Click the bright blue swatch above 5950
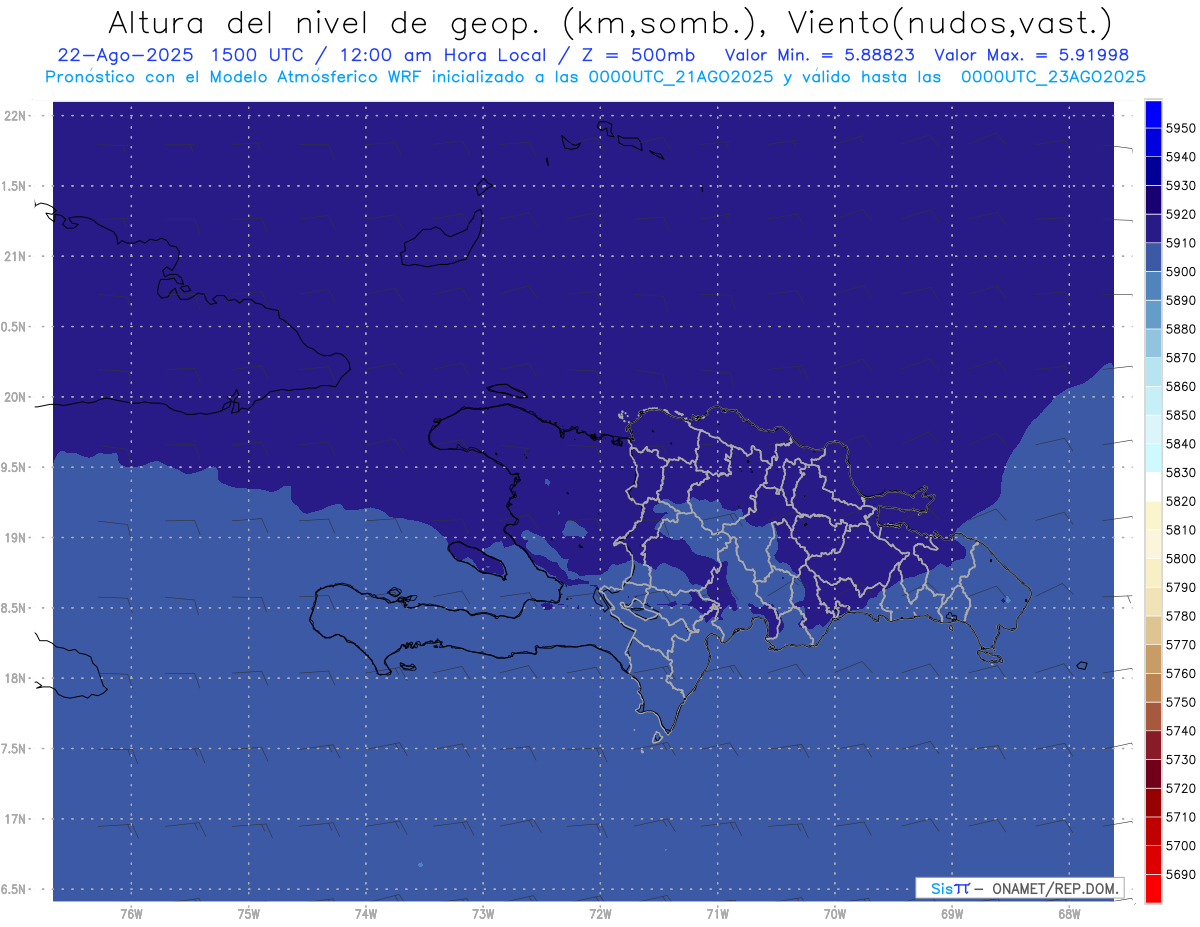The width and height of the screenshot is (1200, 927). [x=1152, y=114]
